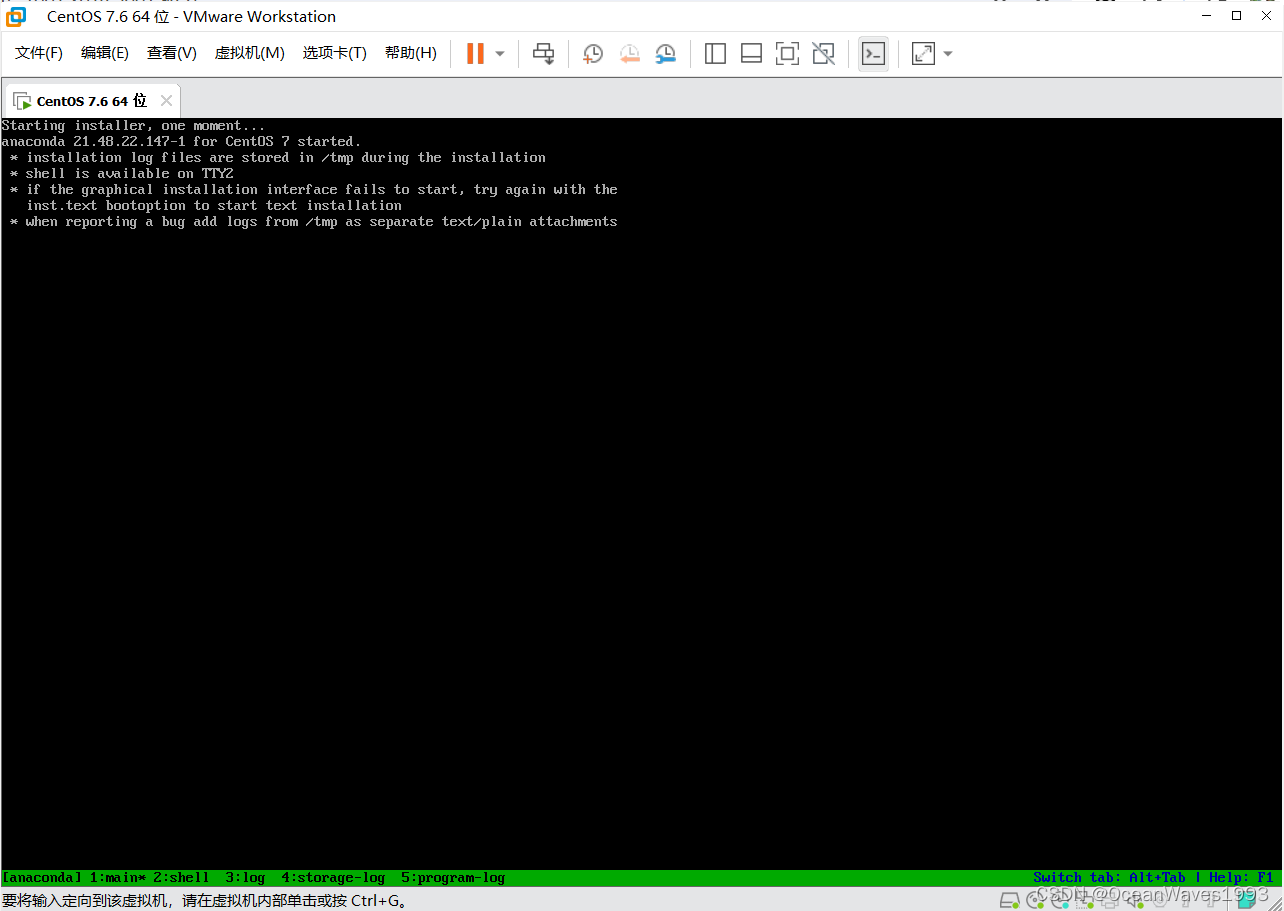Click '5:program-log' in the tmux bar
Screen dimensions: 1284x911
453,878
